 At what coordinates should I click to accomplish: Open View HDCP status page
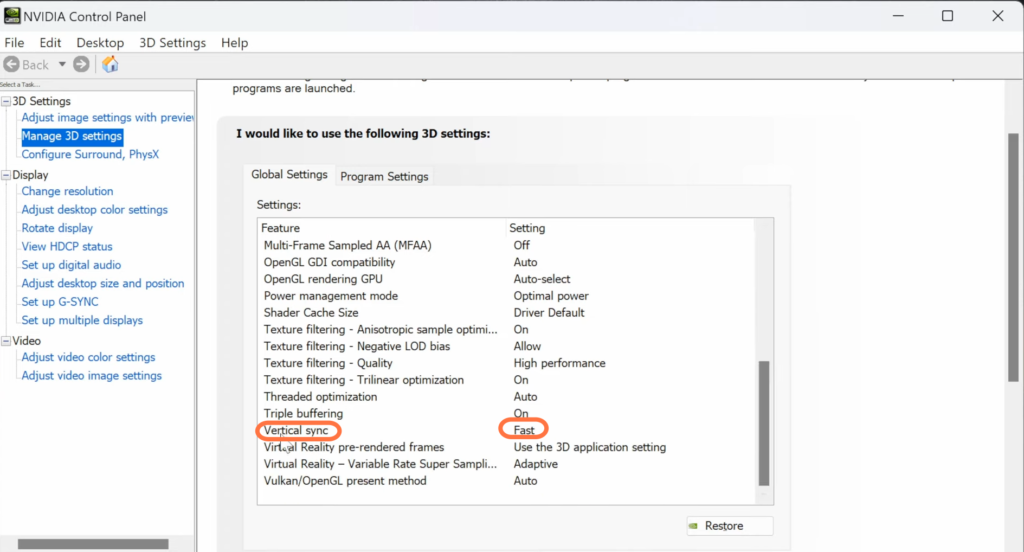point(67,246)
